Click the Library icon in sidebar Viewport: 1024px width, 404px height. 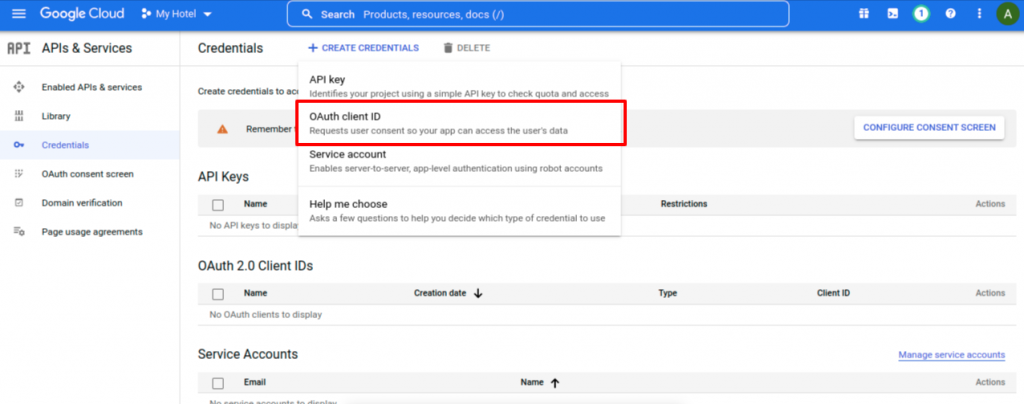click(x=19, y=116)
